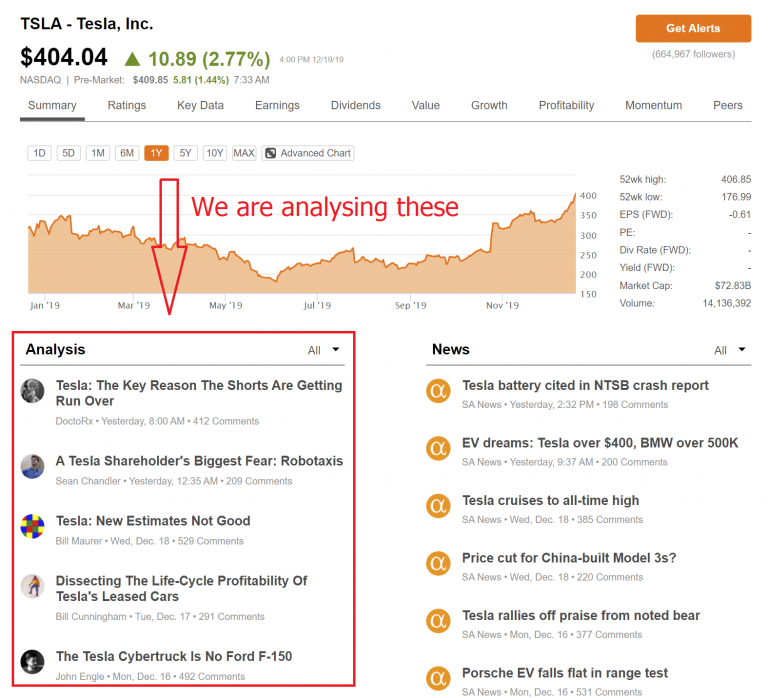Click alpha icon beside noted bear headline
Image resolution: width=768 pixels, height=698 pixels.
coord(438,621)
